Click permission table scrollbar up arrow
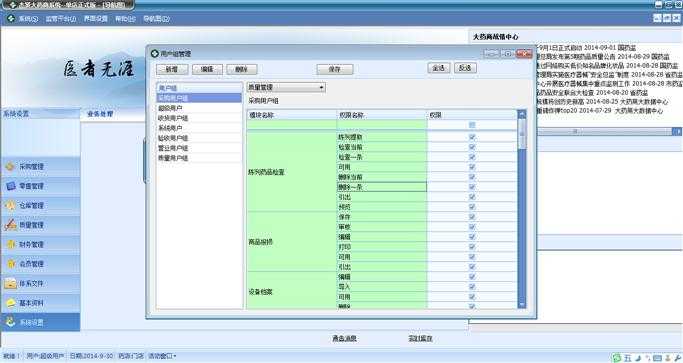The image size is (683, 363). click(522, 115)
